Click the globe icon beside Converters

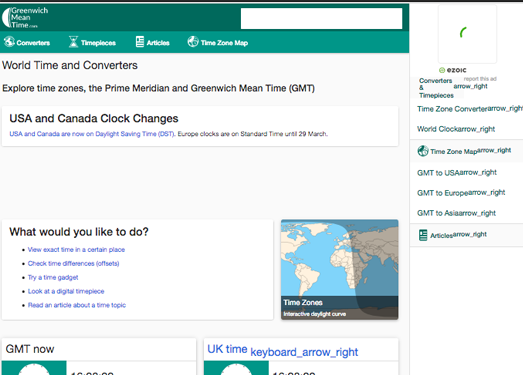click(x=9, y=42)
